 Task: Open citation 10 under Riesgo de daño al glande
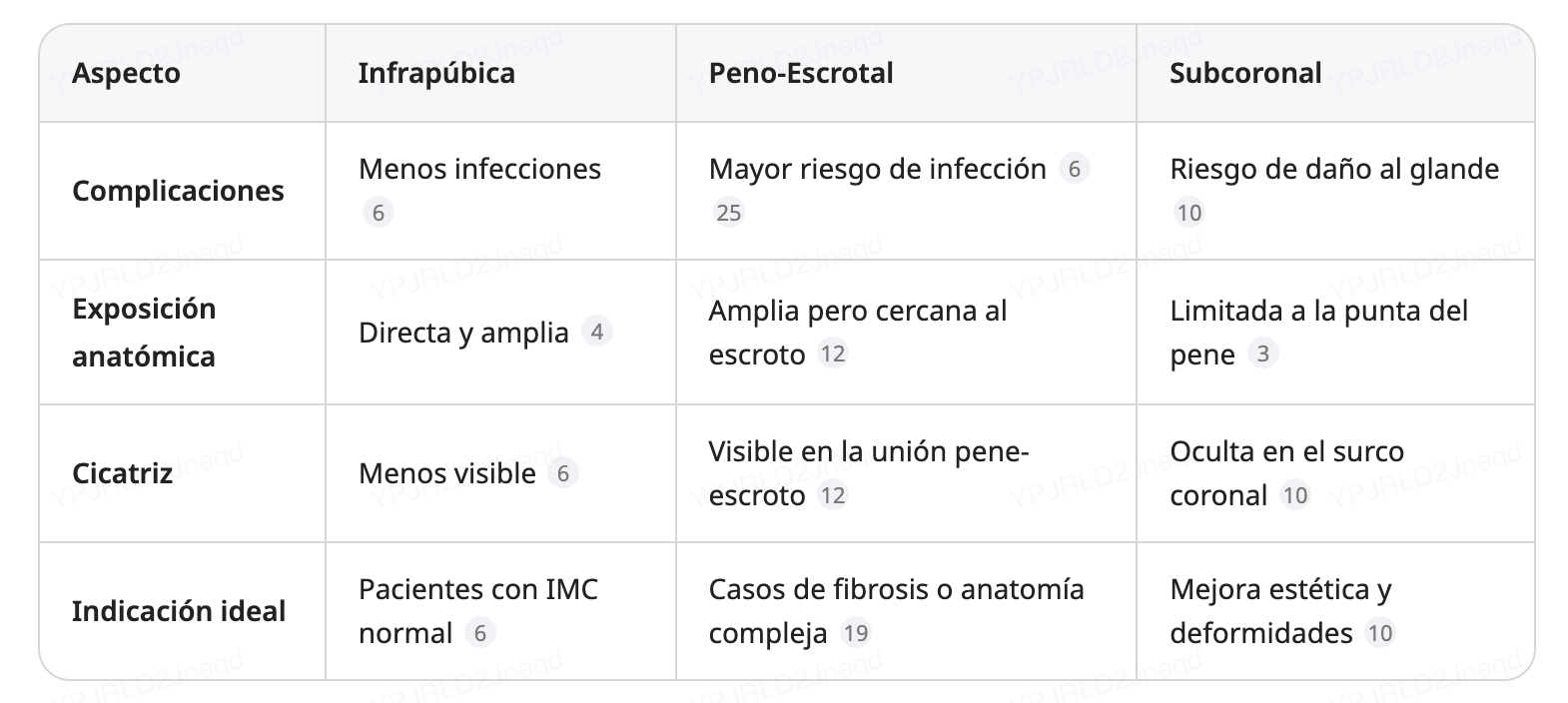pyautogui.click(x=1188, y=213)
